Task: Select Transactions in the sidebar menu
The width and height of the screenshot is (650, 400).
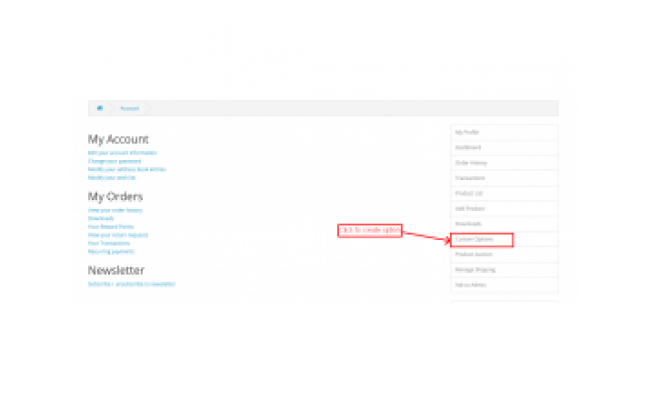Action: click(504, 178)
